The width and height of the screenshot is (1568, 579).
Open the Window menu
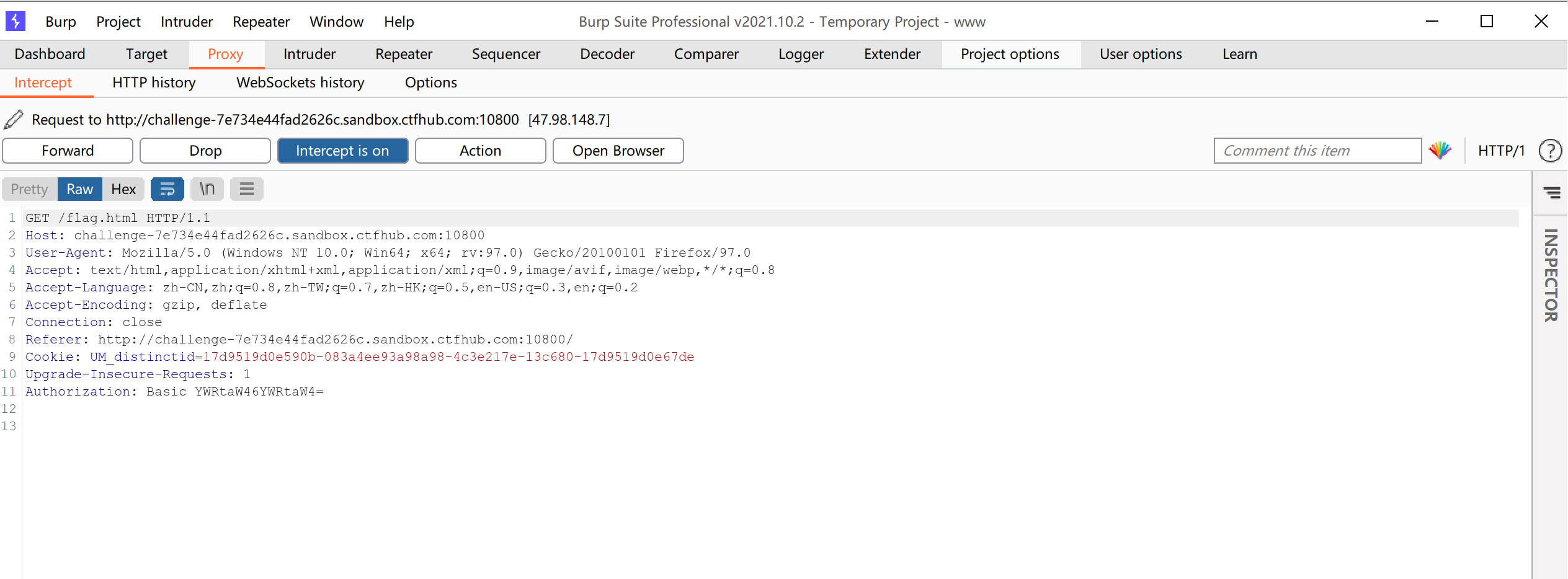coord(337,22)
